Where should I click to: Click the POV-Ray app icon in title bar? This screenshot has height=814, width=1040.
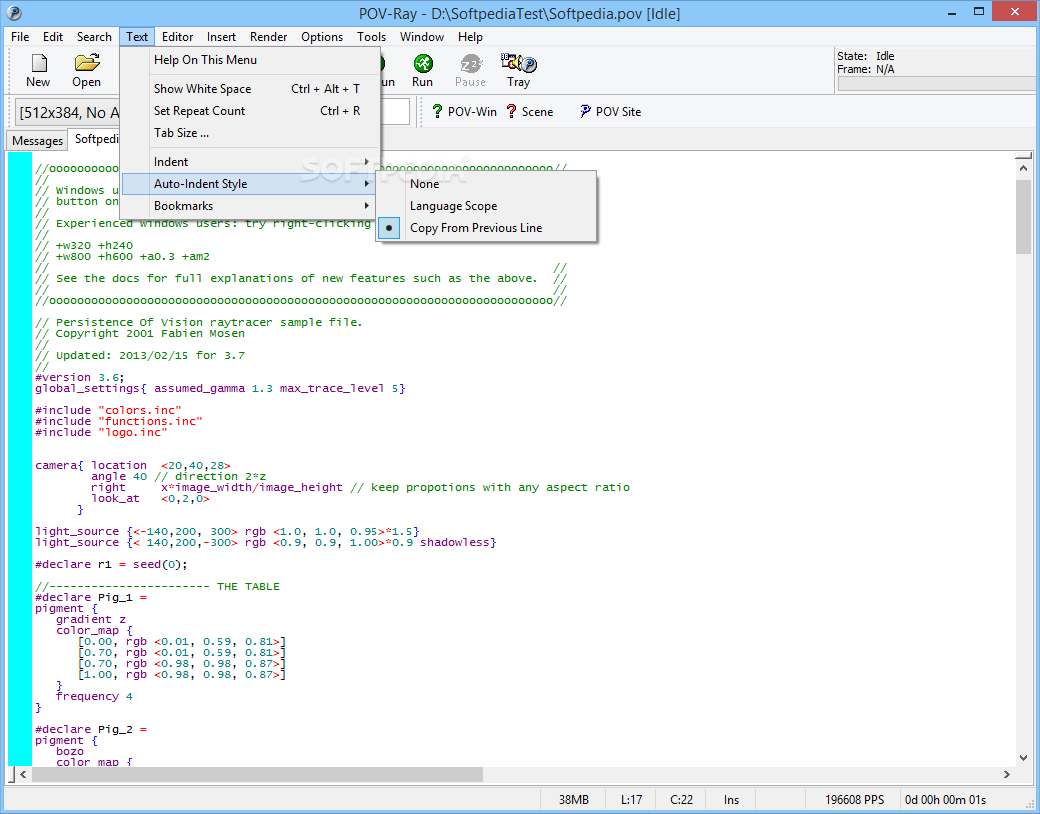point(14,13)
